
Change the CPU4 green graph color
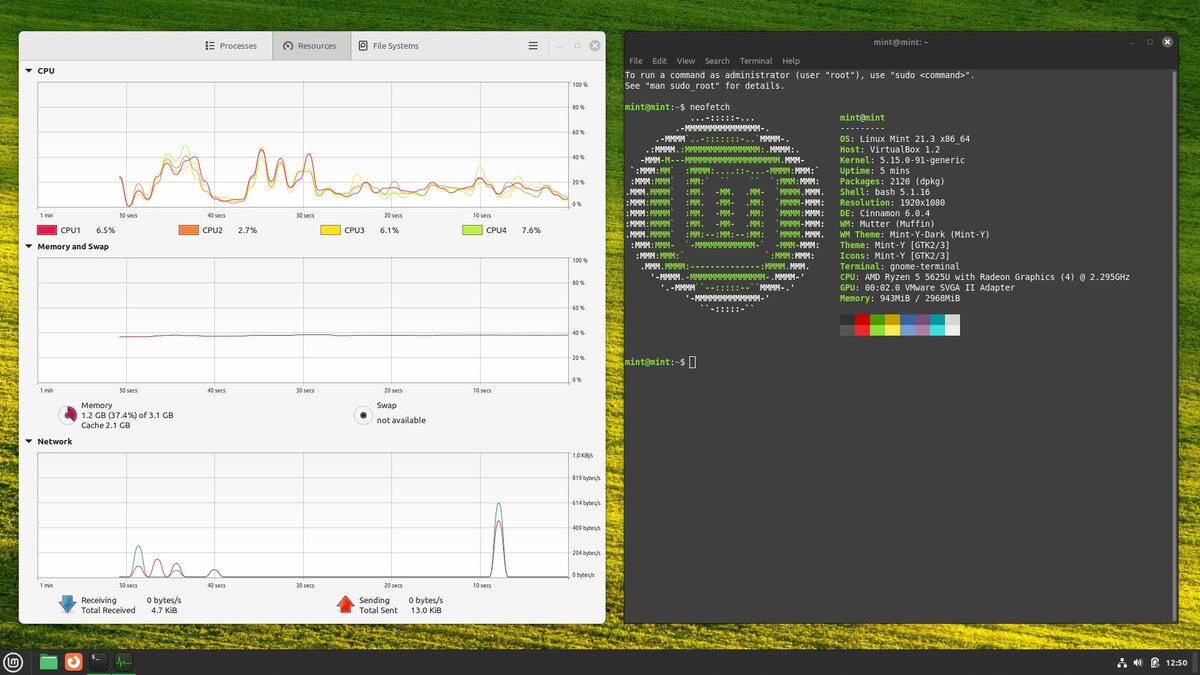pyautogui.click(x=472, y=230)
